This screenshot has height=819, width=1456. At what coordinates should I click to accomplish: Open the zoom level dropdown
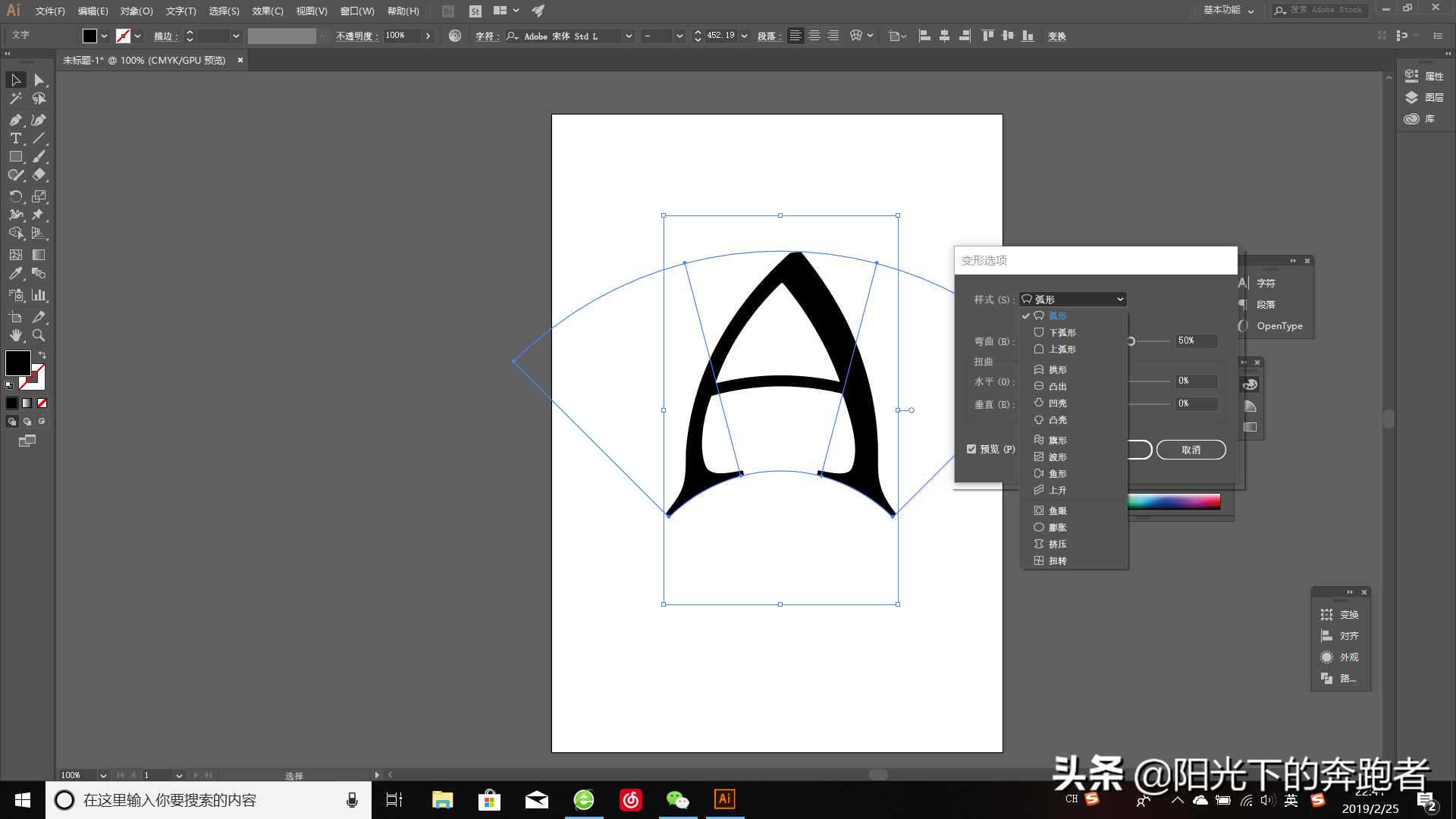click(103, 775)
